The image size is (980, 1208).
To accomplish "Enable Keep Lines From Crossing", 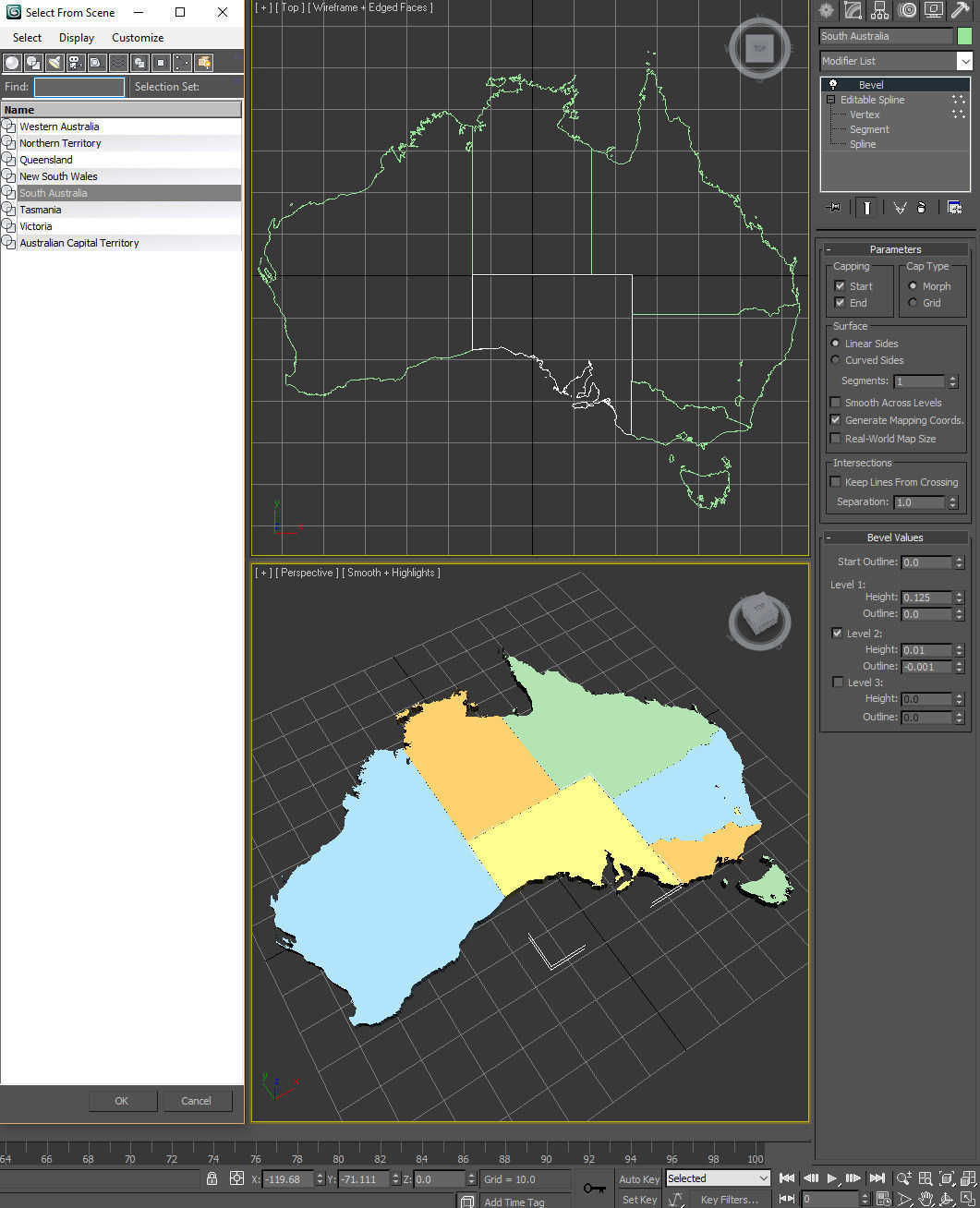I will [x=835, y=482].
